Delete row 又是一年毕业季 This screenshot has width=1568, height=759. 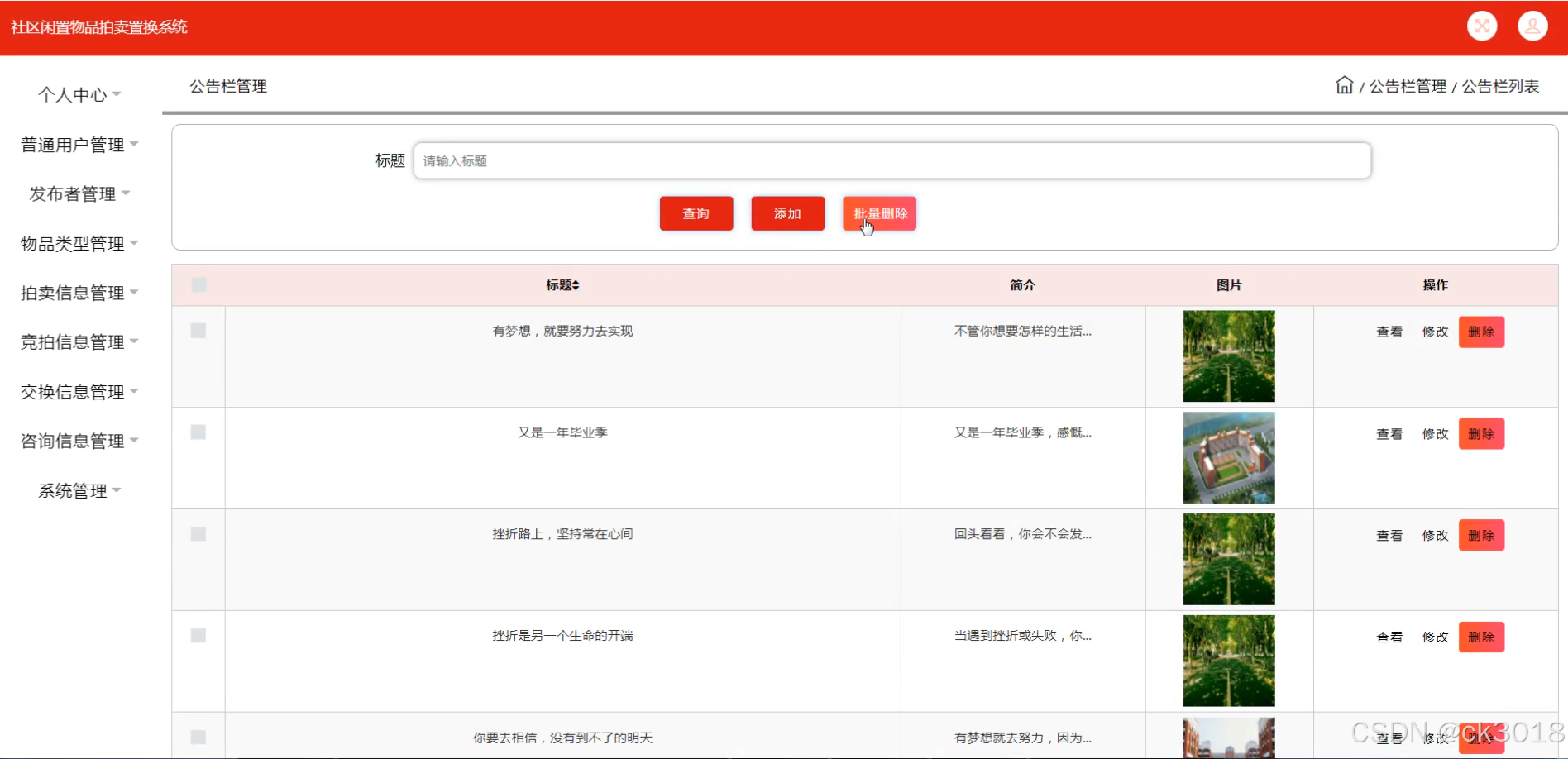tap(1481, 434)
